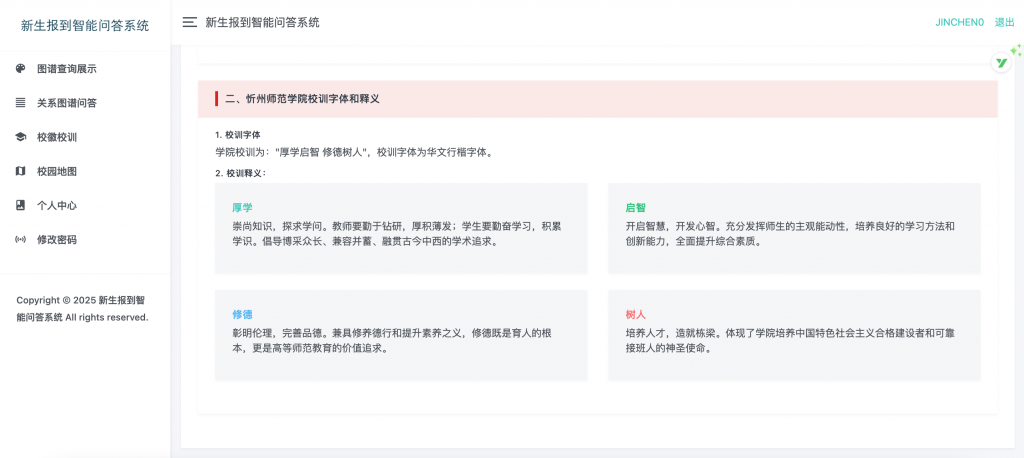
Task: Click the heading 2. 校训释义
Action: tap(240, 173)
